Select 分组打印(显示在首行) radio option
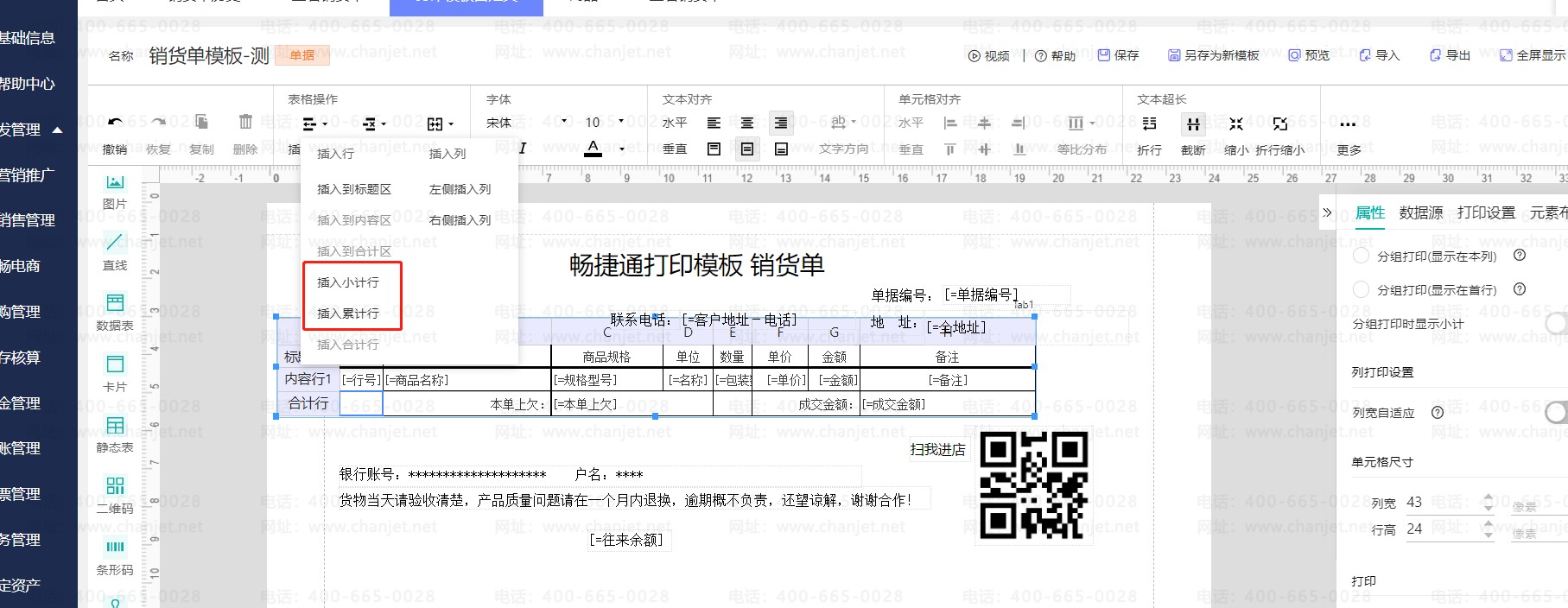 pos(1361,290)
